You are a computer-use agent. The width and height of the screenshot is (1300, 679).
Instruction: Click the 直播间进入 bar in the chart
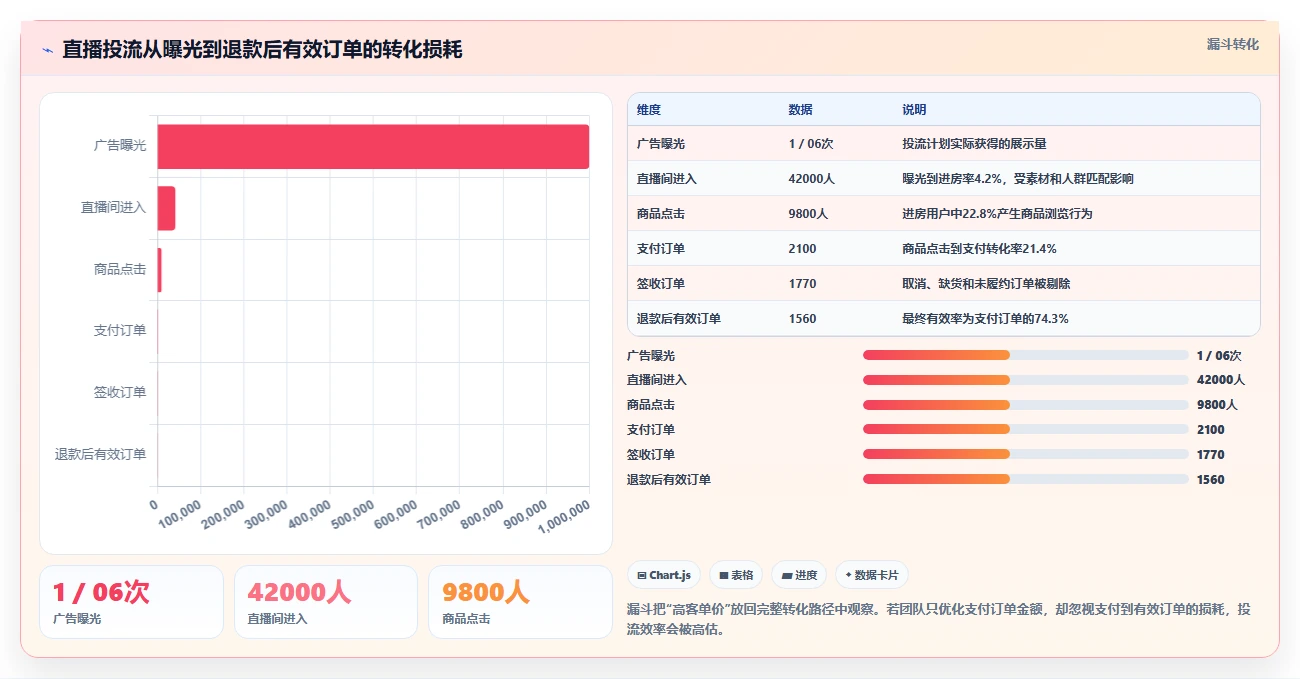pos(166,208)
